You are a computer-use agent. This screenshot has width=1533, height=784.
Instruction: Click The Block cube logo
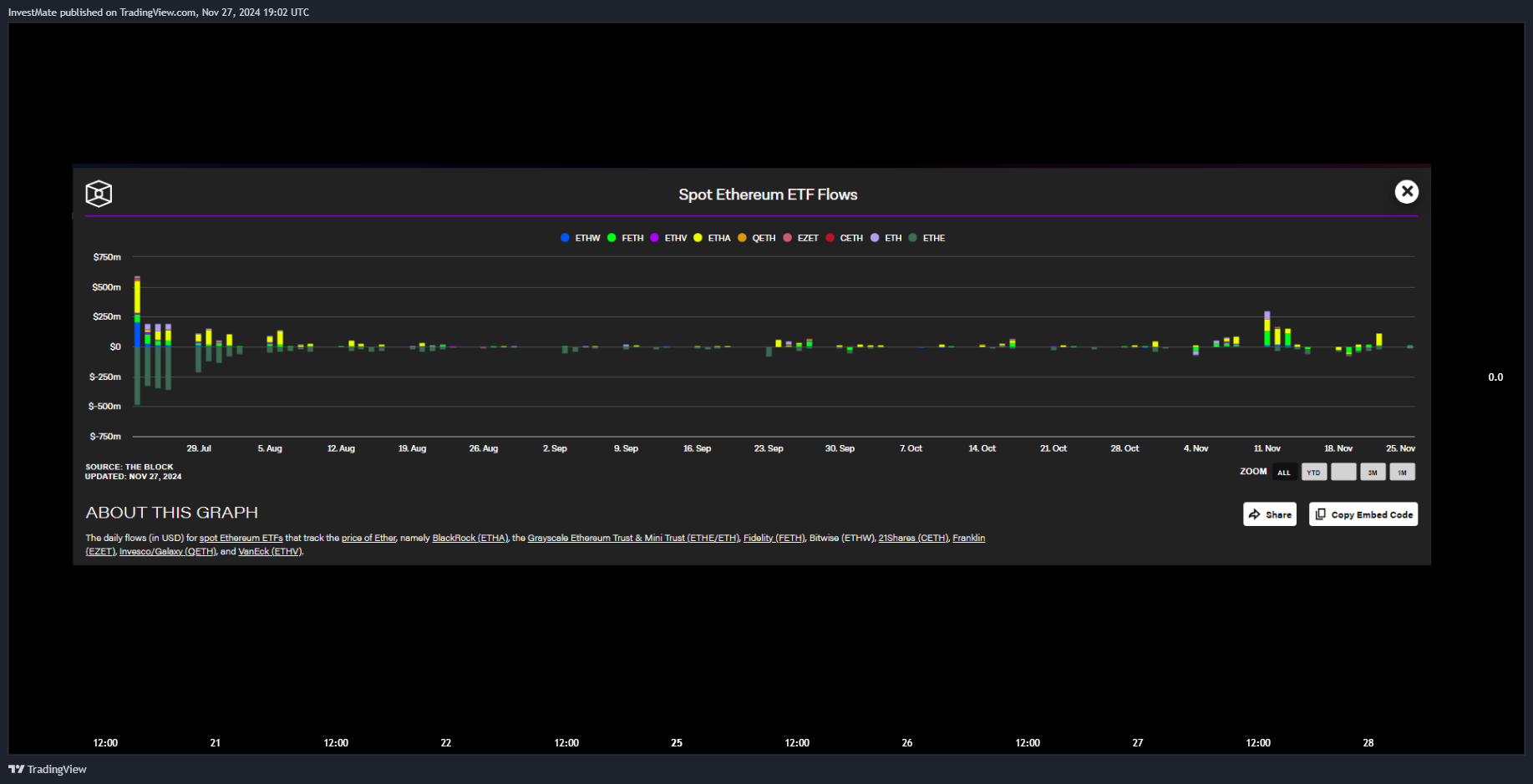[x=99, y=194]
